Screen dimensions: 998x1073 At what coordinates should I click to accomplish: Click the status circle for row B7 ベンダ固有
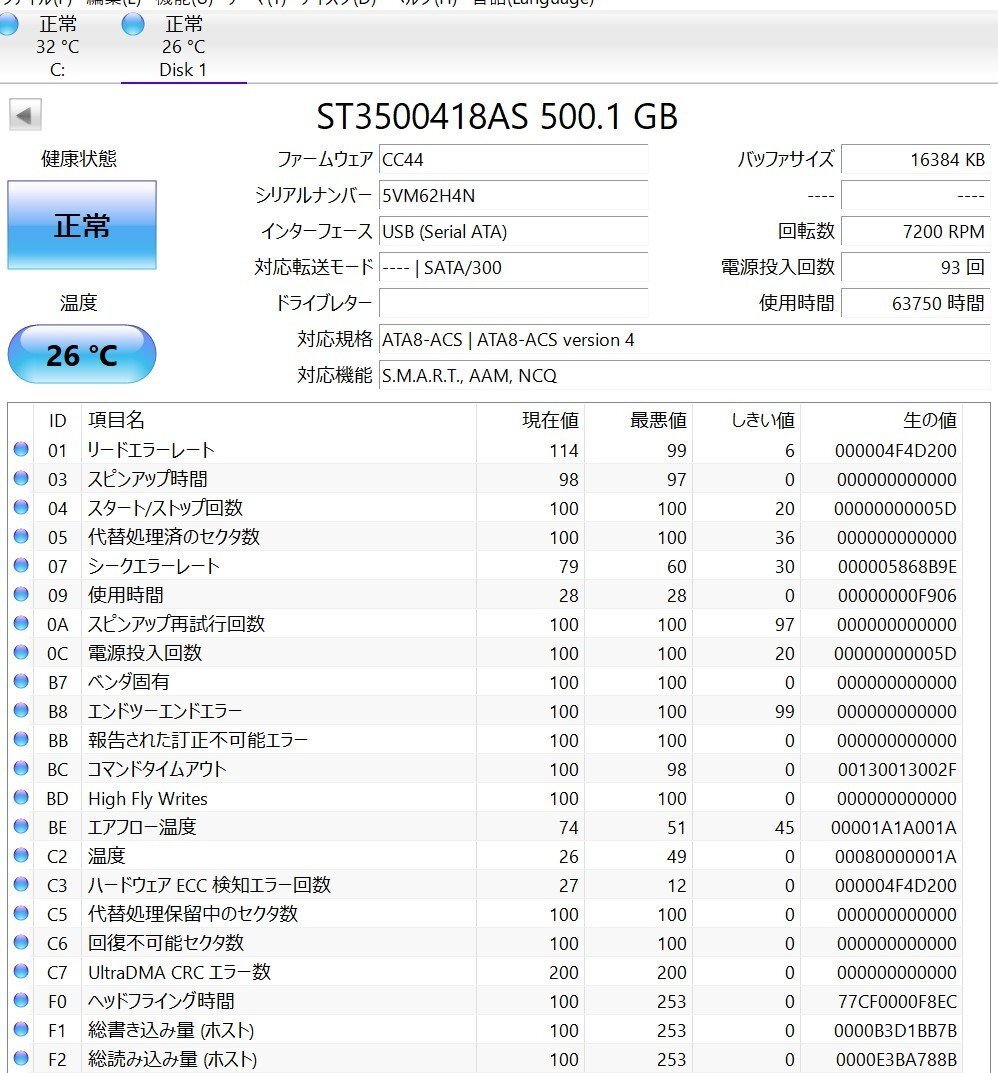coord(21,682)
